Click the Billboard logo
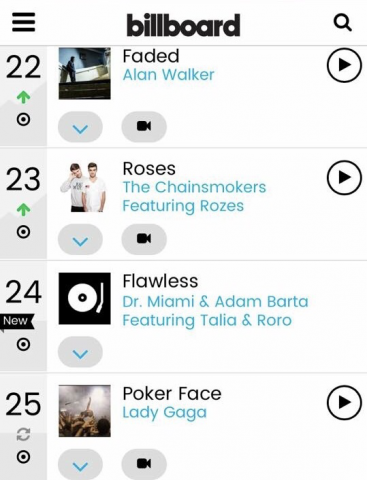Viewport: 367px width, 480px height. (183, 25)
